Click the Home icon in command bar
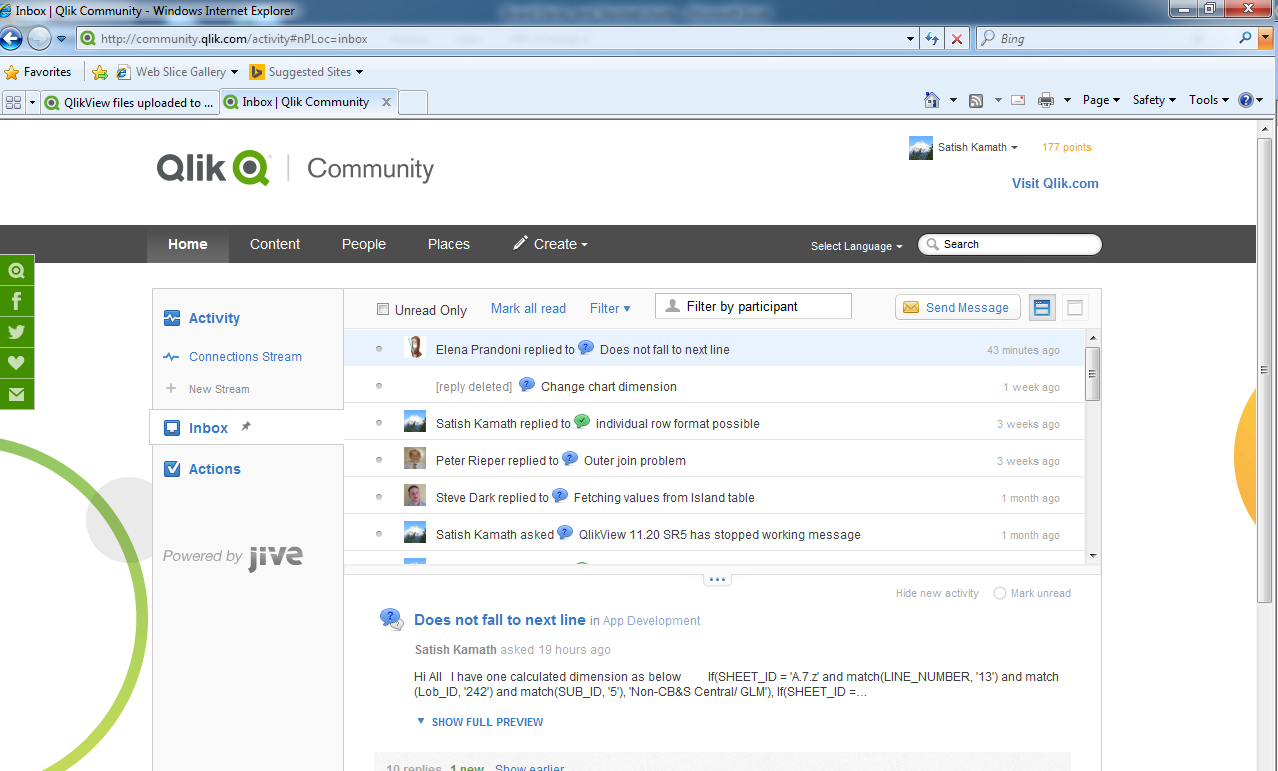This screenshot has width=1278, height=771. point(932,100)
